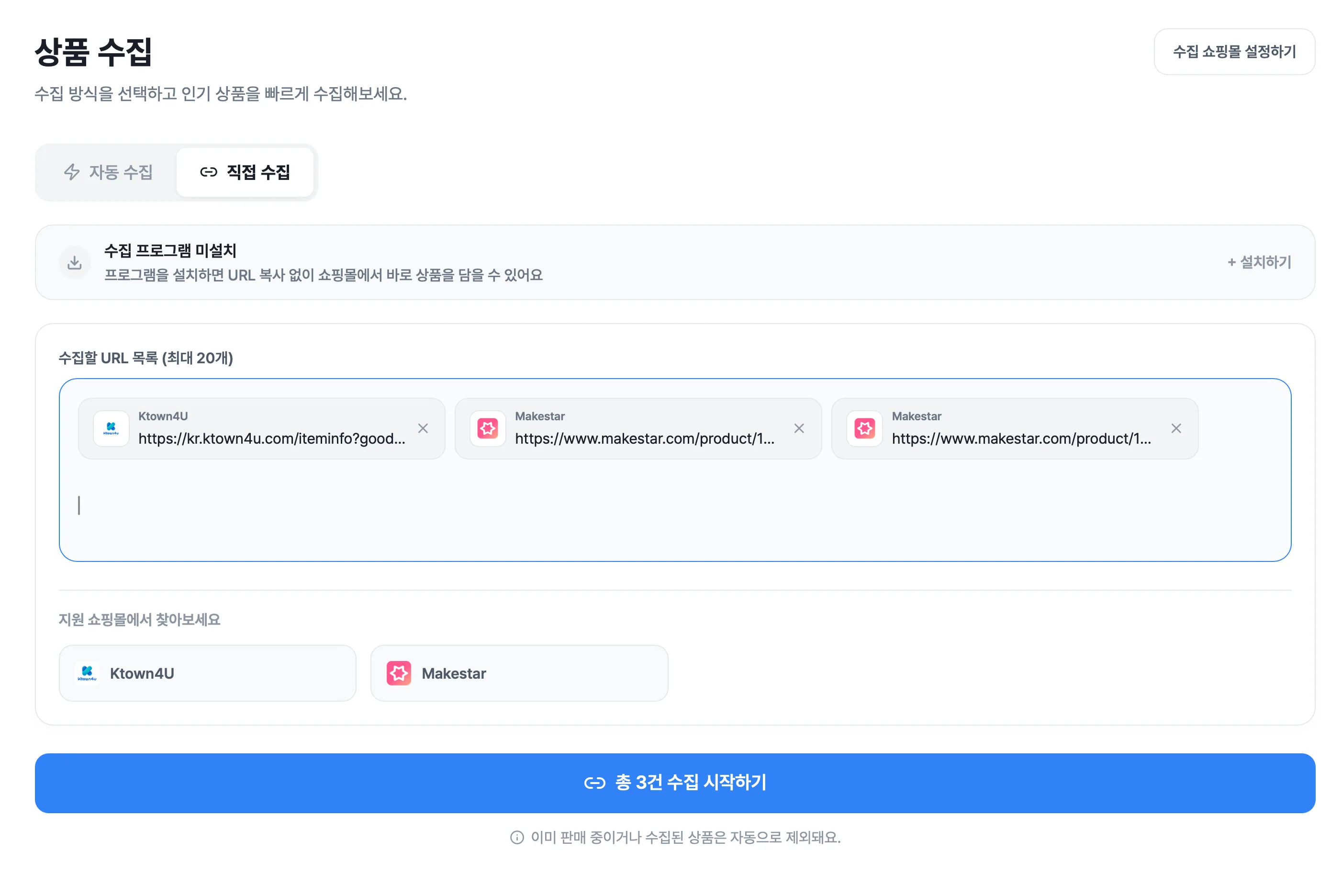1342x896 pixels.
Task: Open the Makestar supported mall button
Action: coord(519,672)
